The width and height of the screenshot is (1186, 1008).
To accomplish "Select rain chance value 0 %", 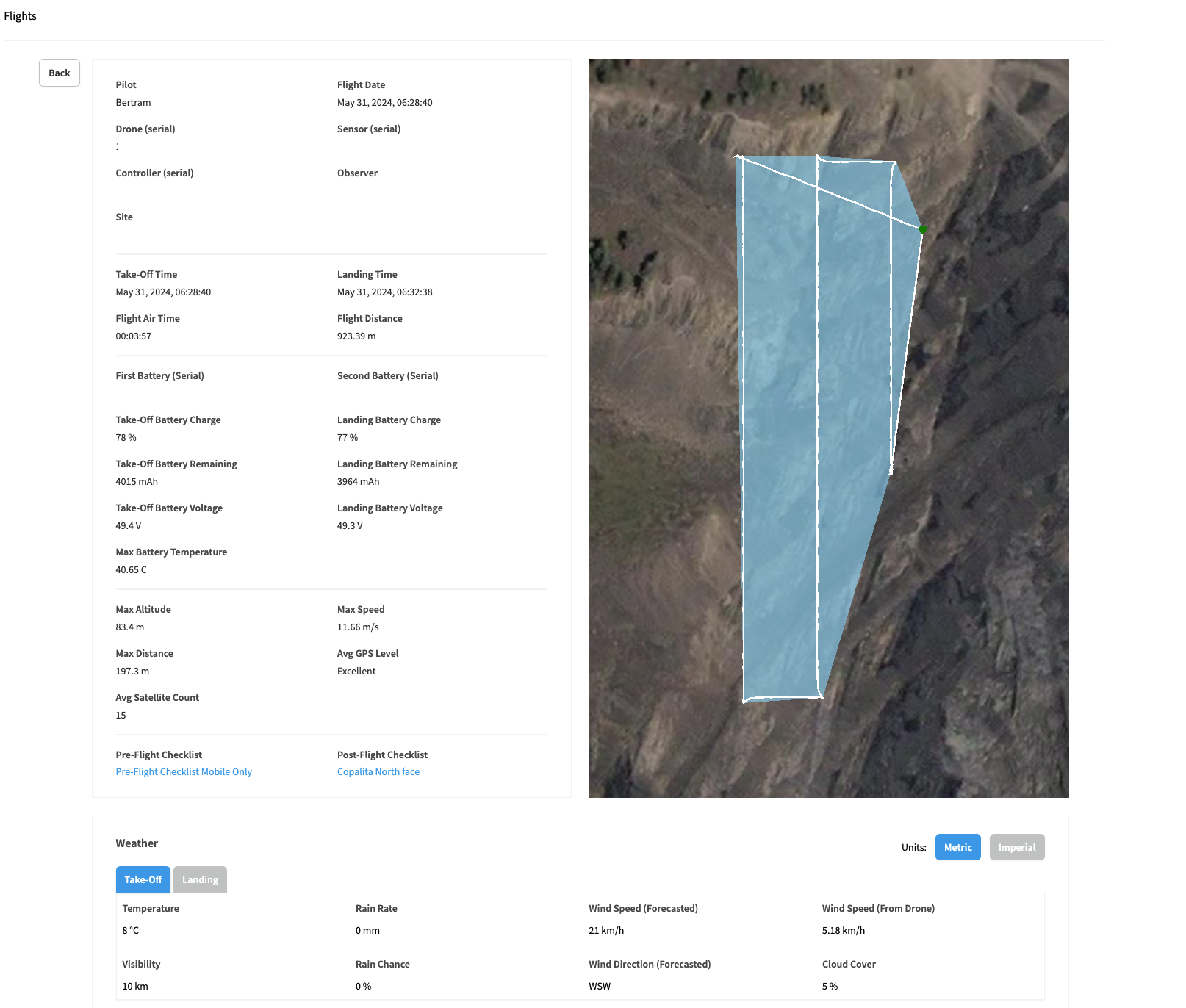I will tap(363, 987).
